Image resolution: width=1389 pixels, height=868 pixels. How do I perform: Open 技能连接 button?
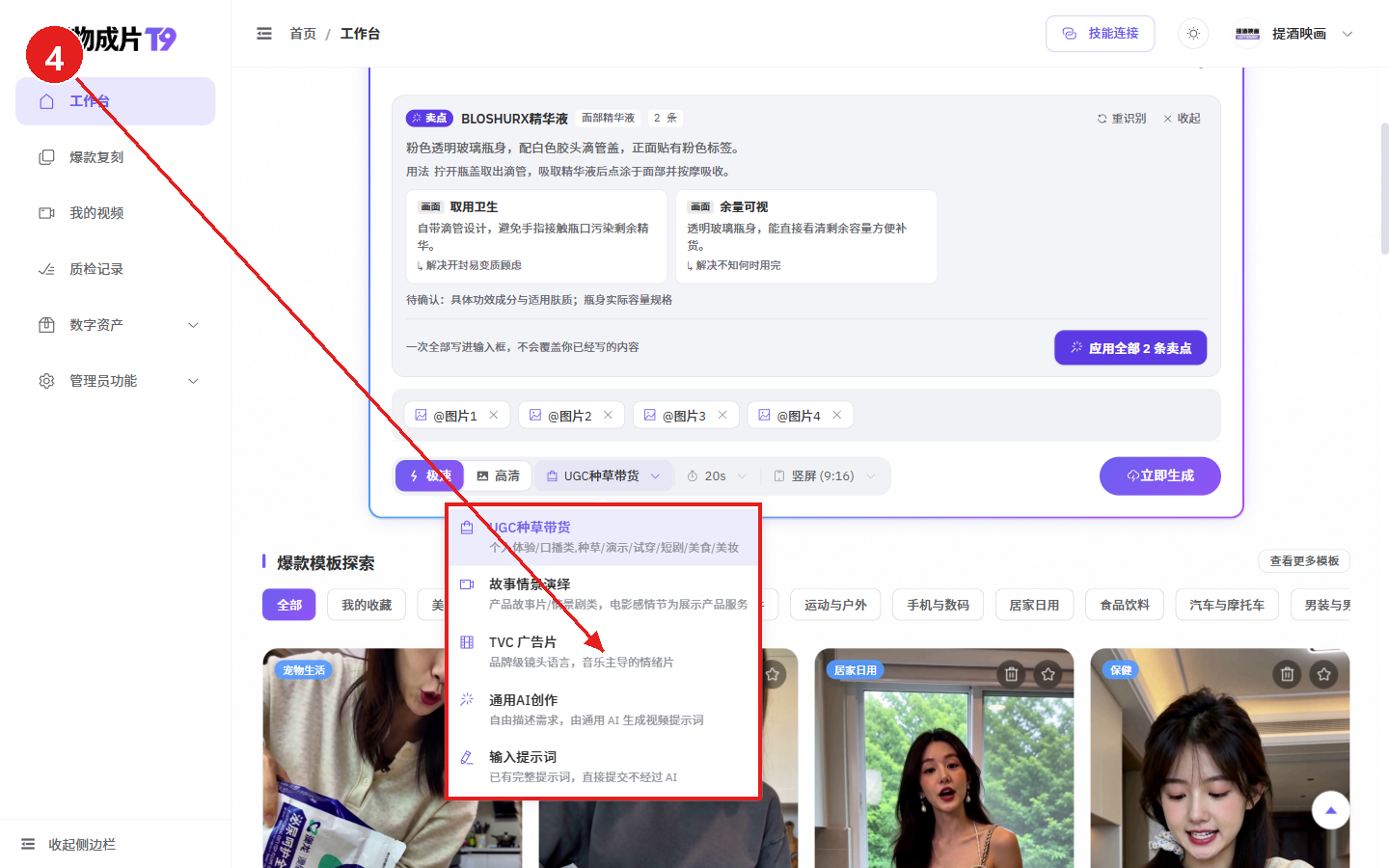click(1100, 34)
